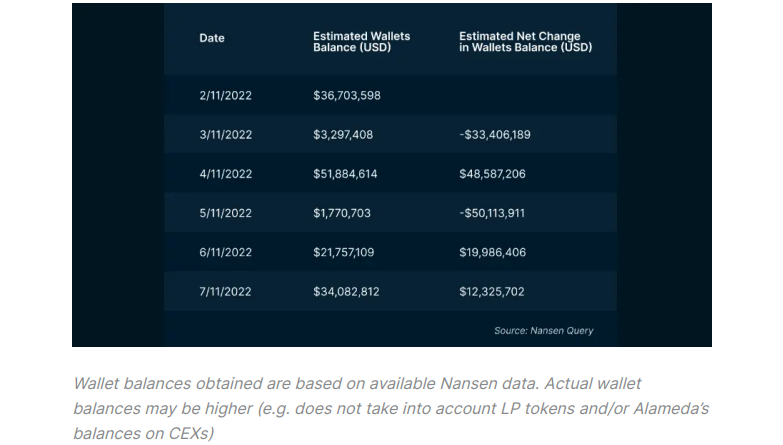Click the $36,703,598 balance value
The height and width of the screenshot is (445, 783).
coord(347,95)
